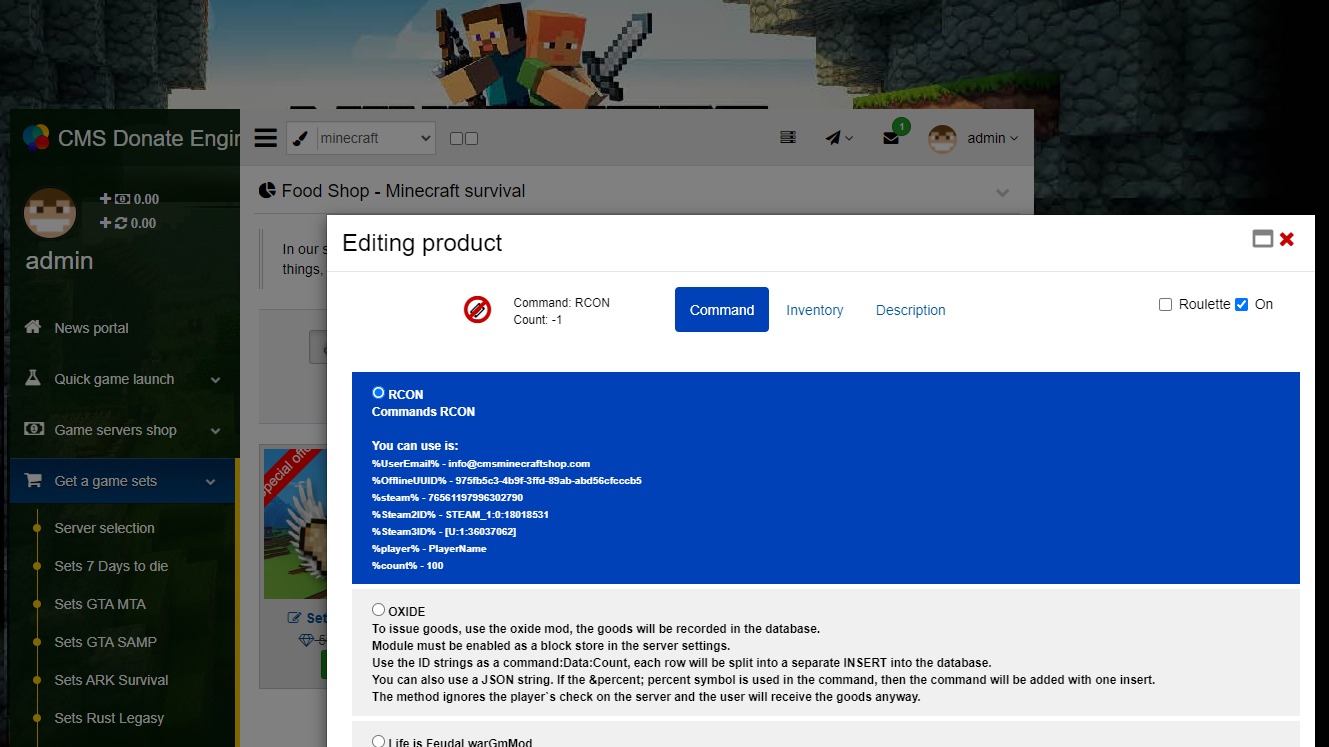The image size is (1329, 747).
Task: Click the server list icon in top bar
Action: [788, 138]
